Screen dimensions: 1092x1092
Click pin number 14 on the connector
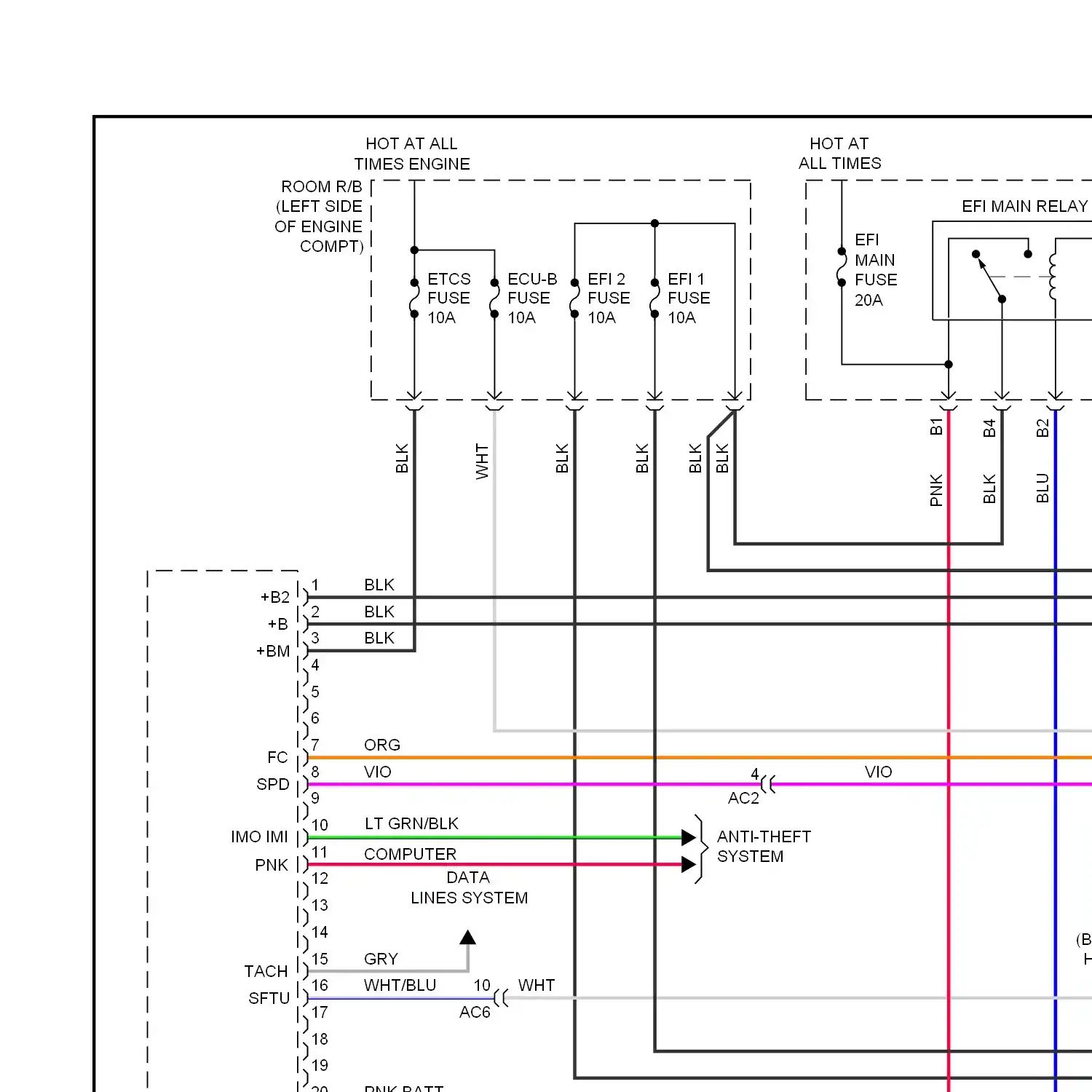point(320,932)
